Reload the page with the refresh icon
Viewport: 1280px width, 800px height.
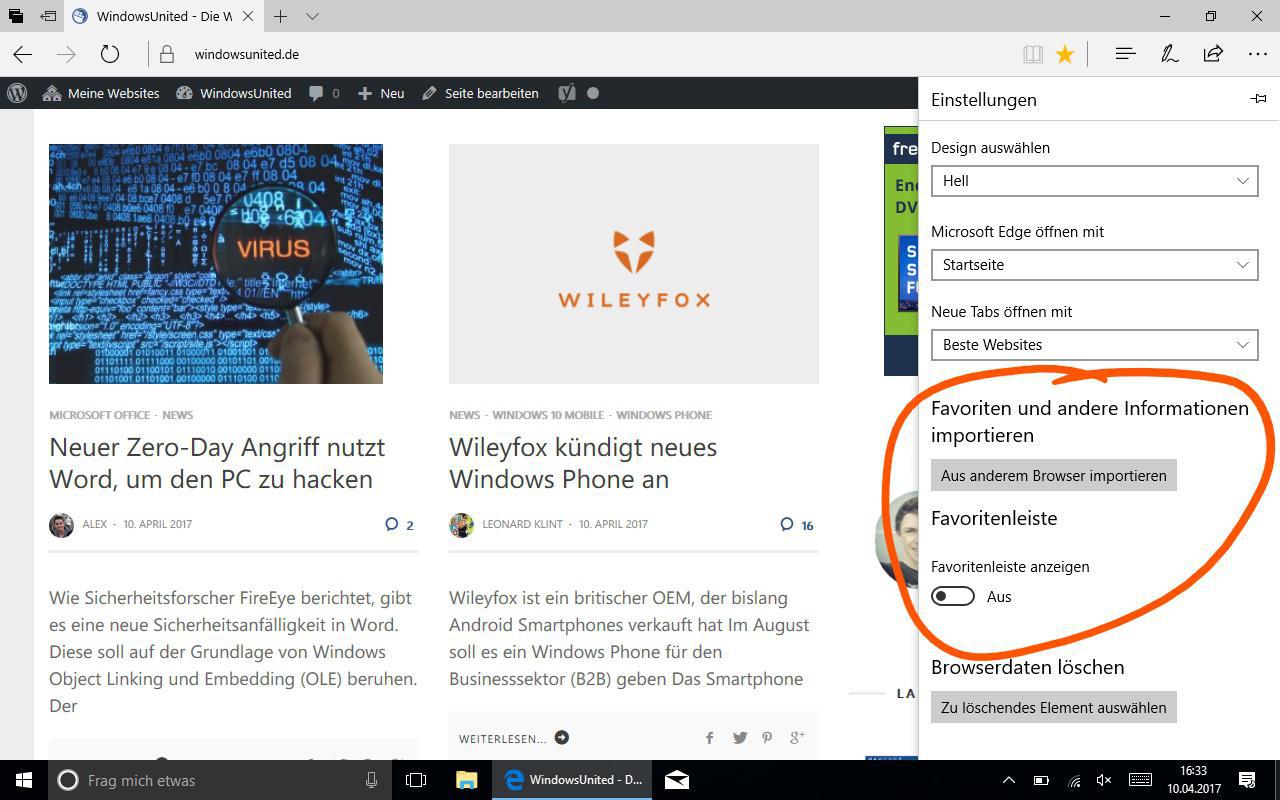(x=110, y=54)
